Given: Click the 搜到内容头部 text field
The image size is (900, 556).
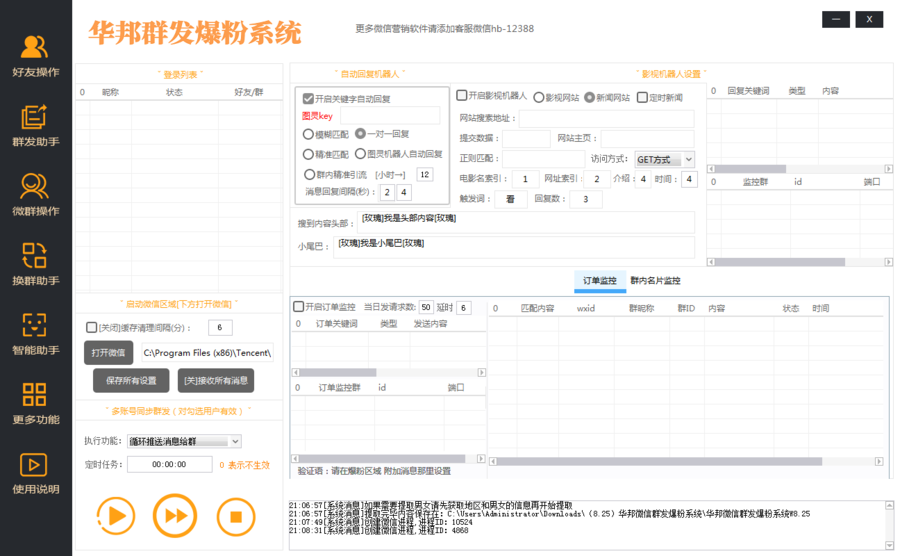Looking at the screenshot, I should [525, 222].
